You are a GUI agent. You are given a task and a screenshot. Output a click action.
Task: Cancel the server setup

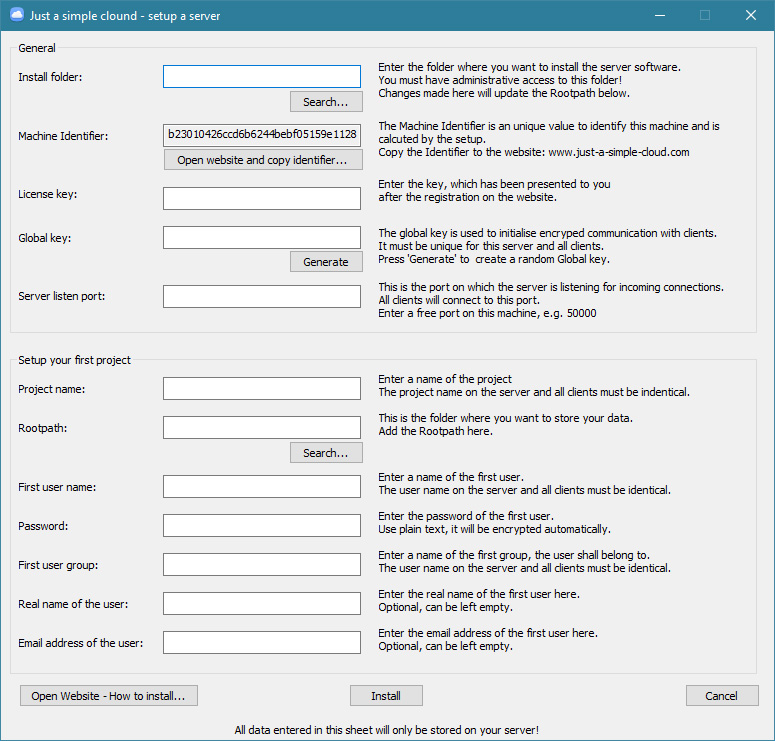click(721, 696)
